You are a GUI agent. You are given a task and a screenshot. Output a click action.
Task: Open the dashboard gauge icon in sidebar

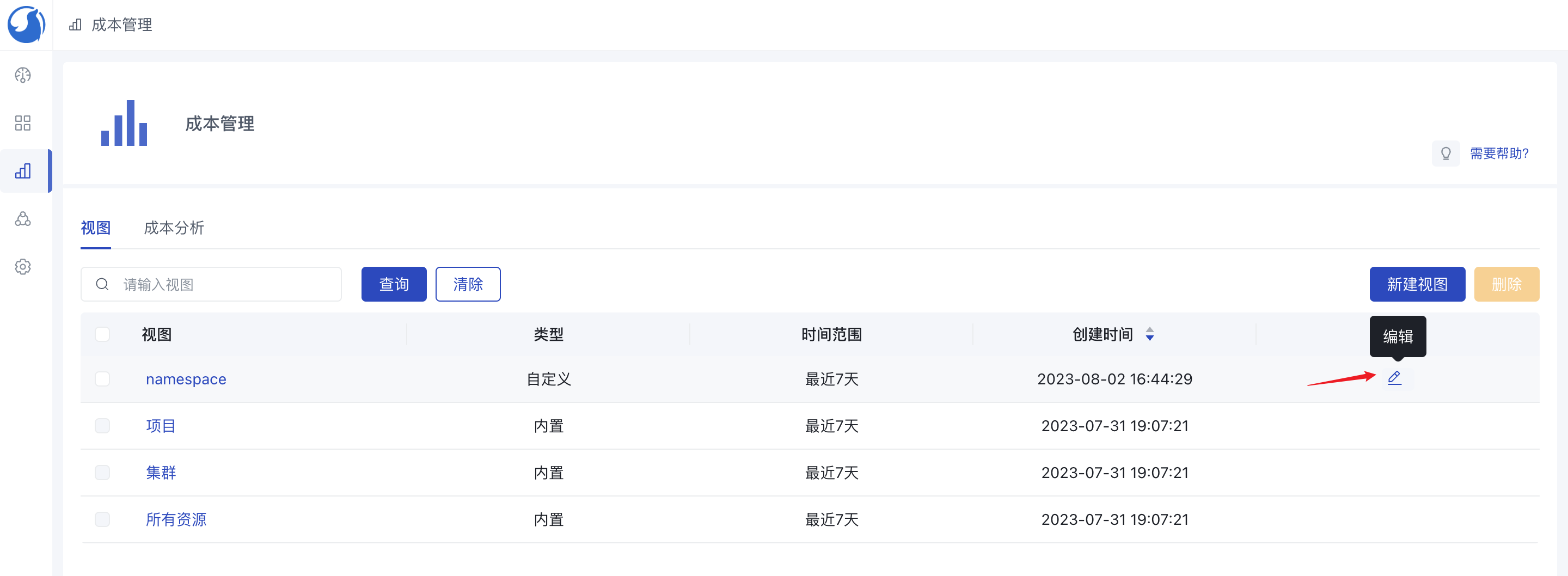tap(22, 75)
